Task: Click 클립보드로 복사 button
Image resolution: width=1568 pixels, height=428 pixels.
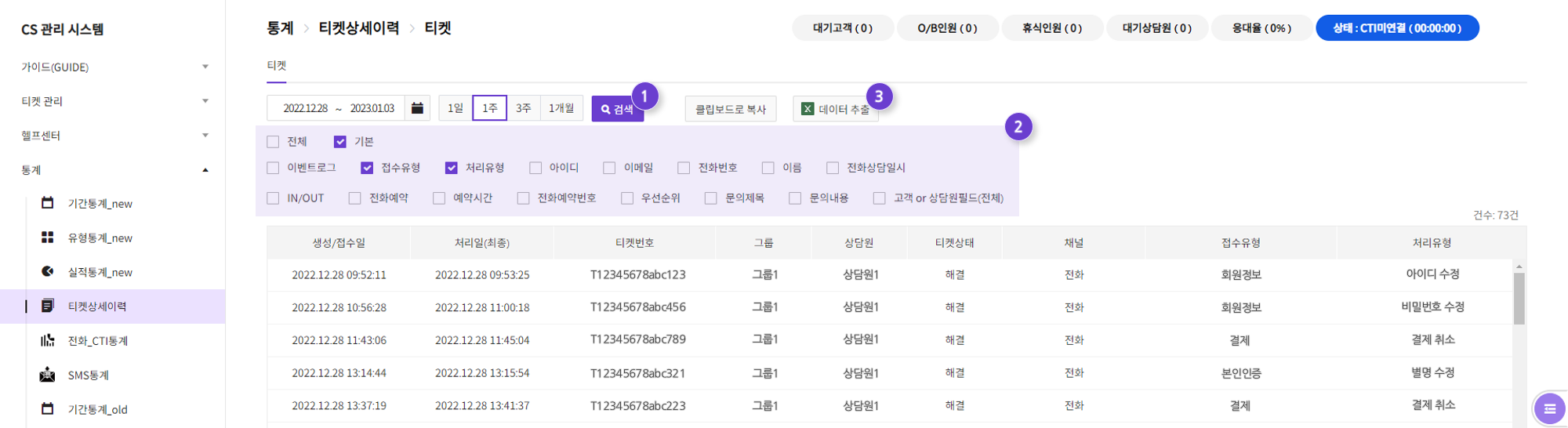Action: click(x=731, y=109)
